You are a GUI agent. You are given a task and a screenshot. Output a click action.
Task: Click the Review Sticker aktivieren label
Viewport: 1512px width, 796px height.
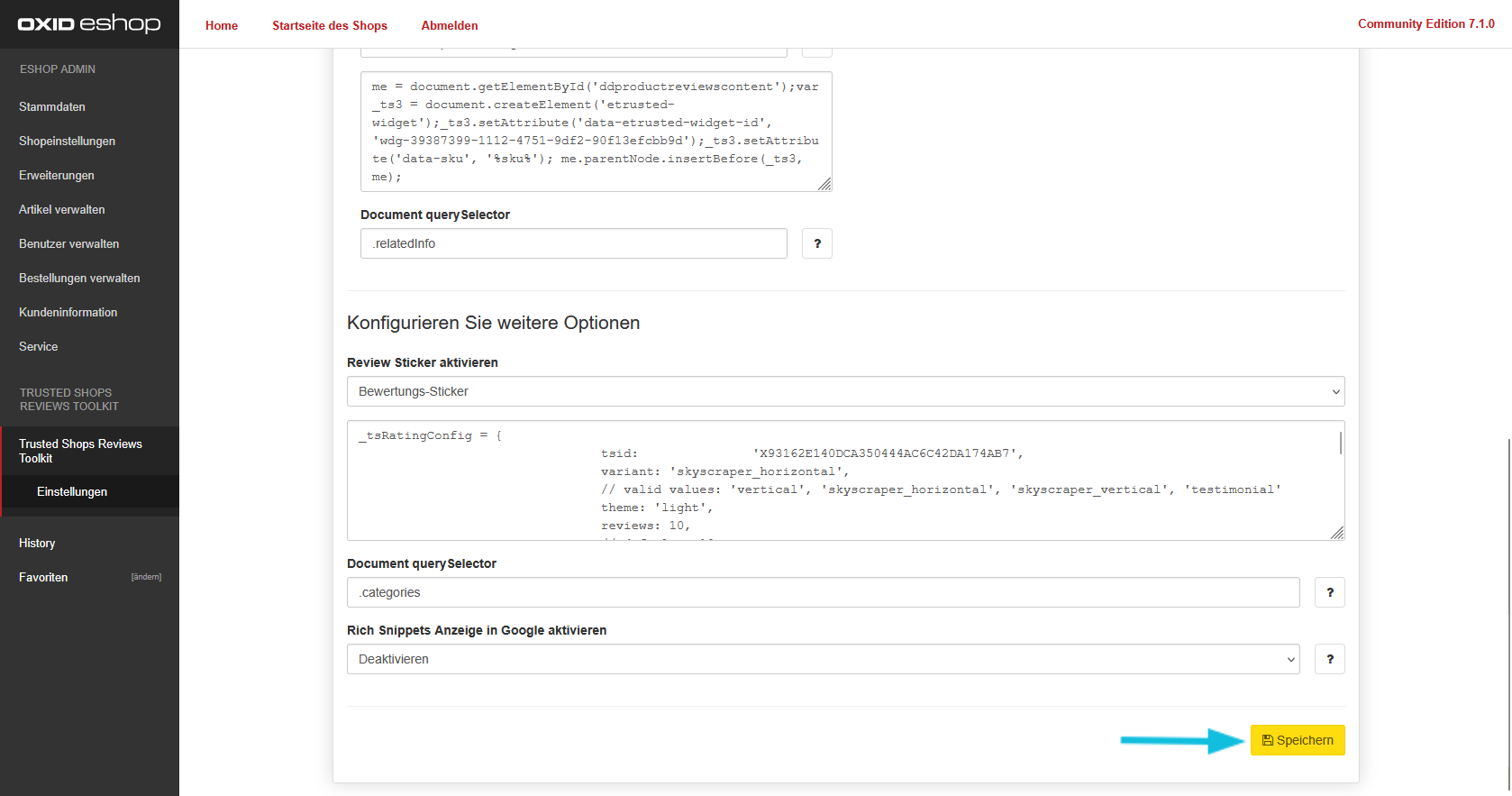click(x=423, y=362)
